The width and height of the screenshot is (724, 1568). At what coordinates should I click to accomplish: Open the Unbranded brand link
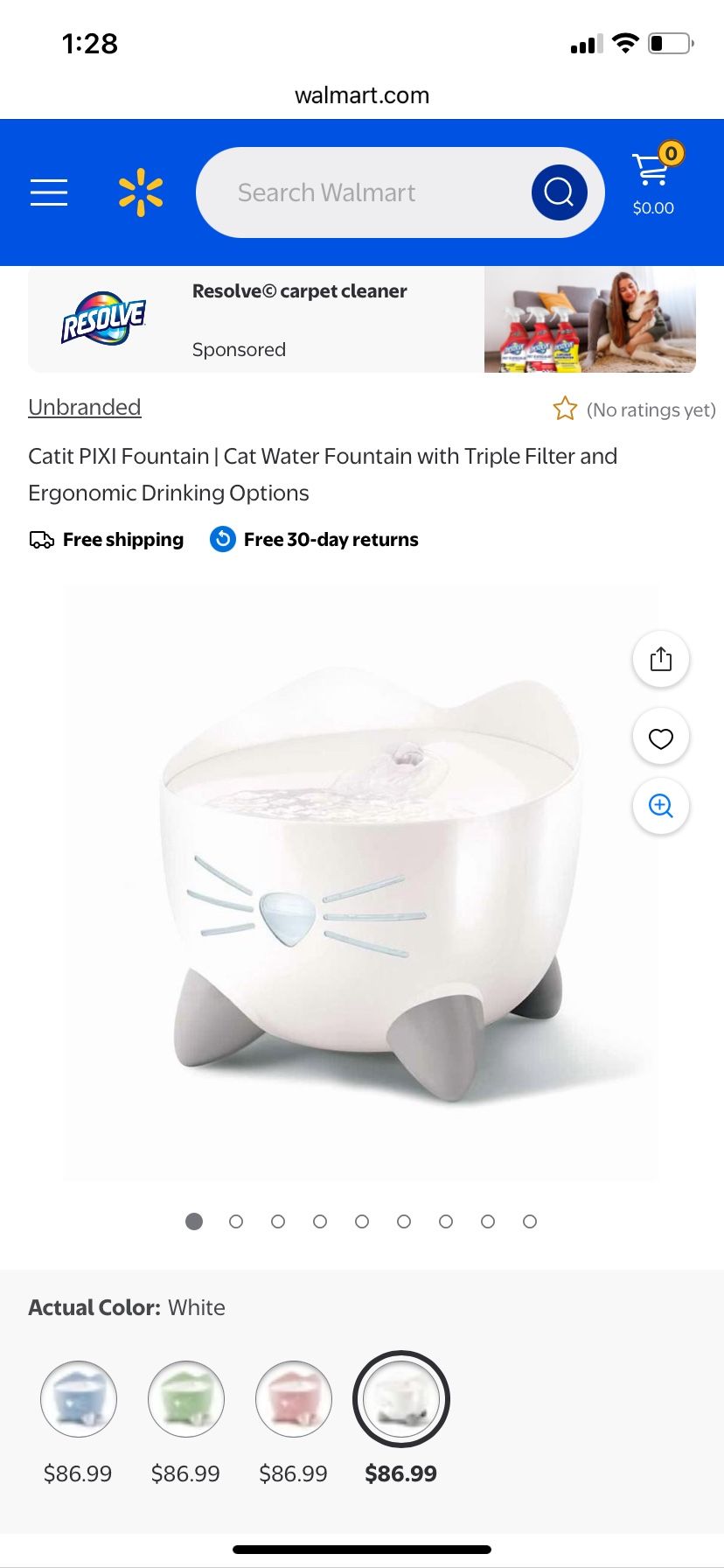85,407
